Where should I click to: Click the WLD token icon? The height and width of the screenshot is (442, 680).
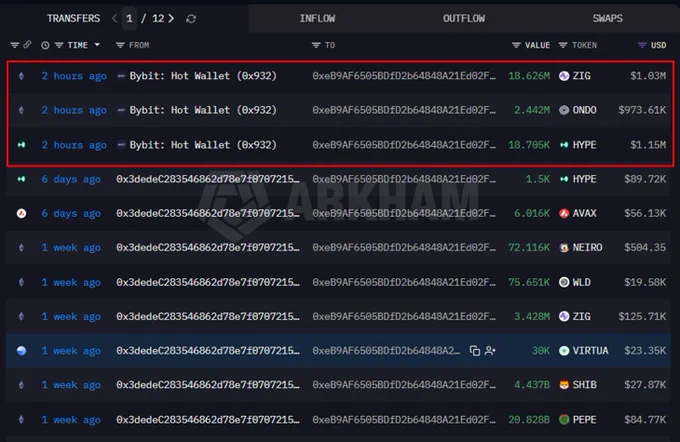tap(564, 282)
